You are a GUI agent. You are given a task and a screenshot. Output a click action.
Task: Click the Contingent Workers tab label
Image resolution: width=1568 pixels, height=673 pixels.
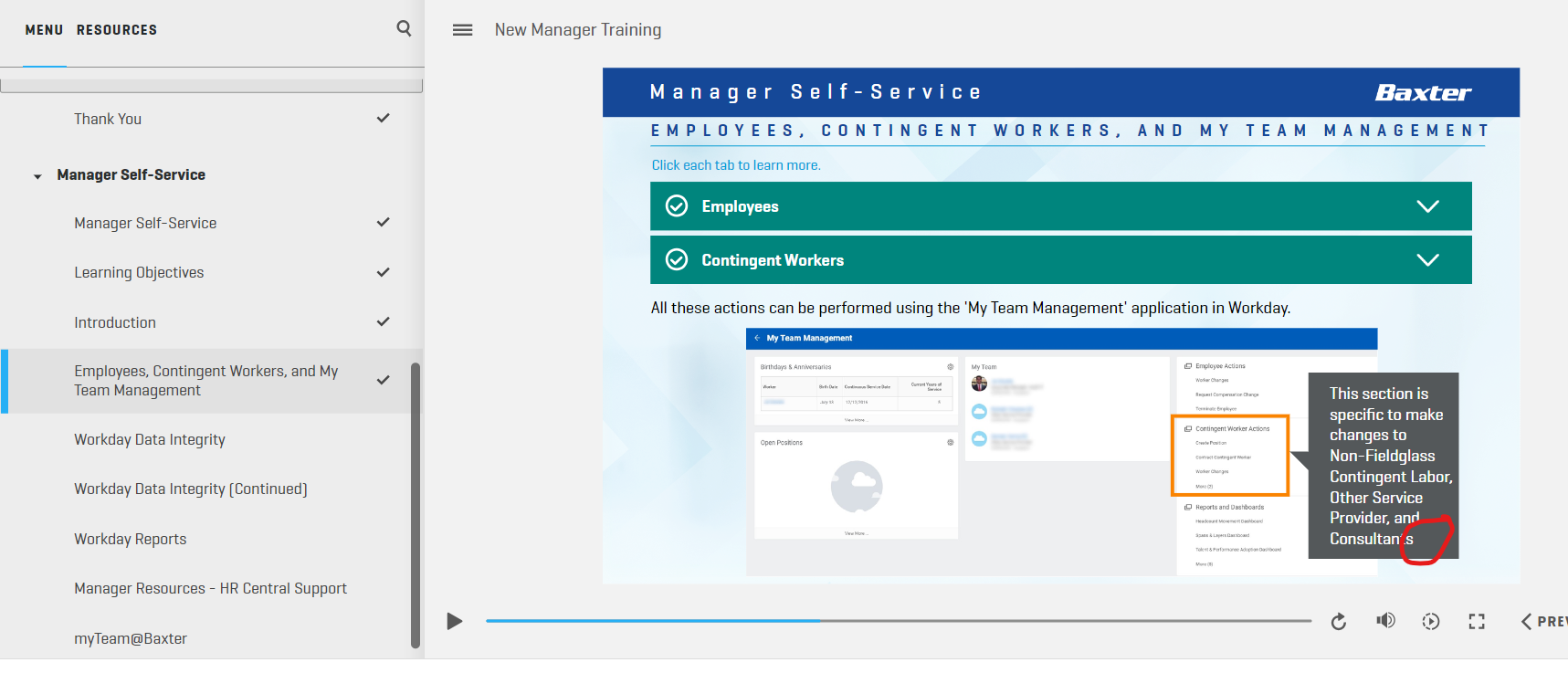coord(773,260)
